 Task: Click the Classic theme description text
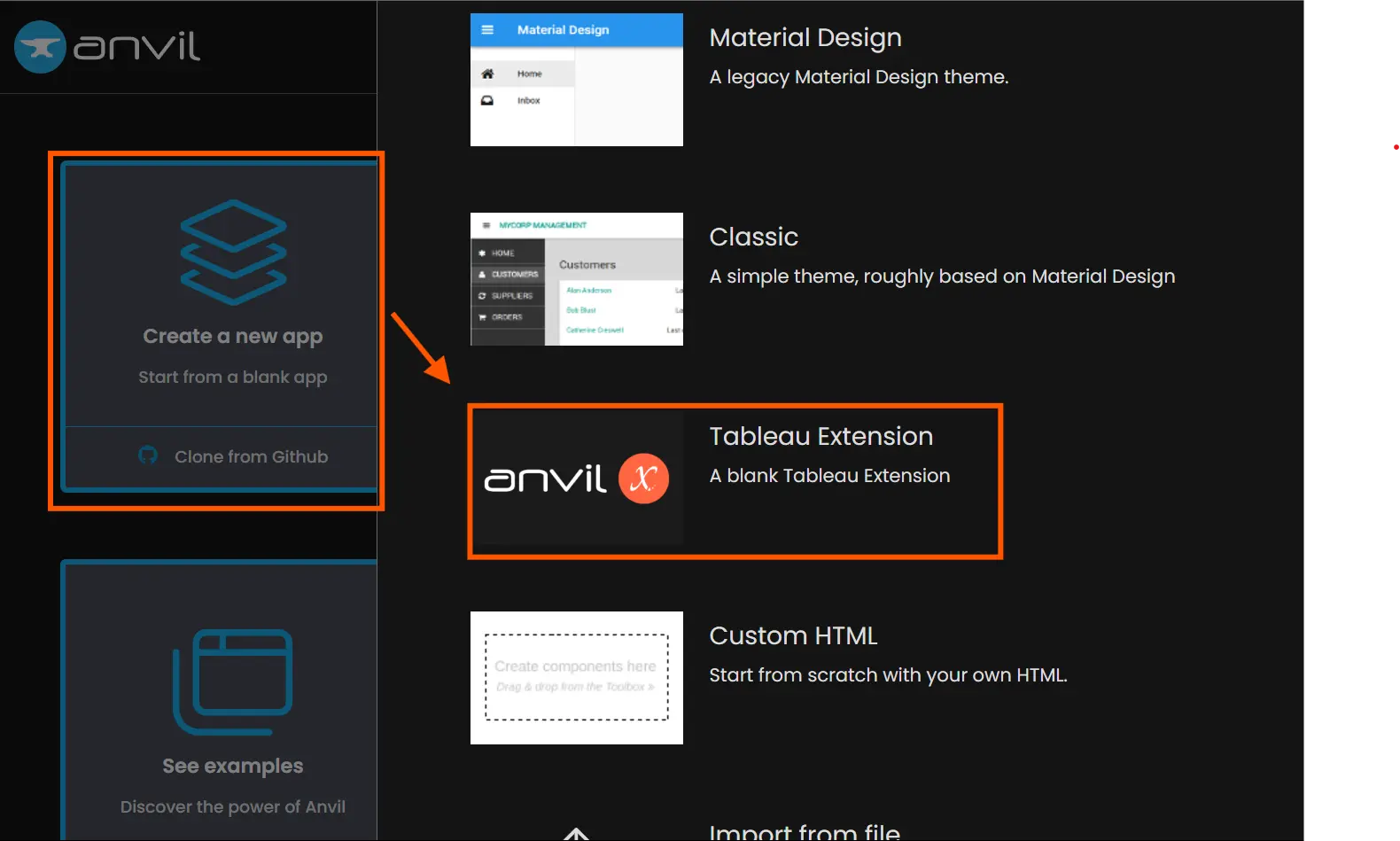[x=942, y=276]
